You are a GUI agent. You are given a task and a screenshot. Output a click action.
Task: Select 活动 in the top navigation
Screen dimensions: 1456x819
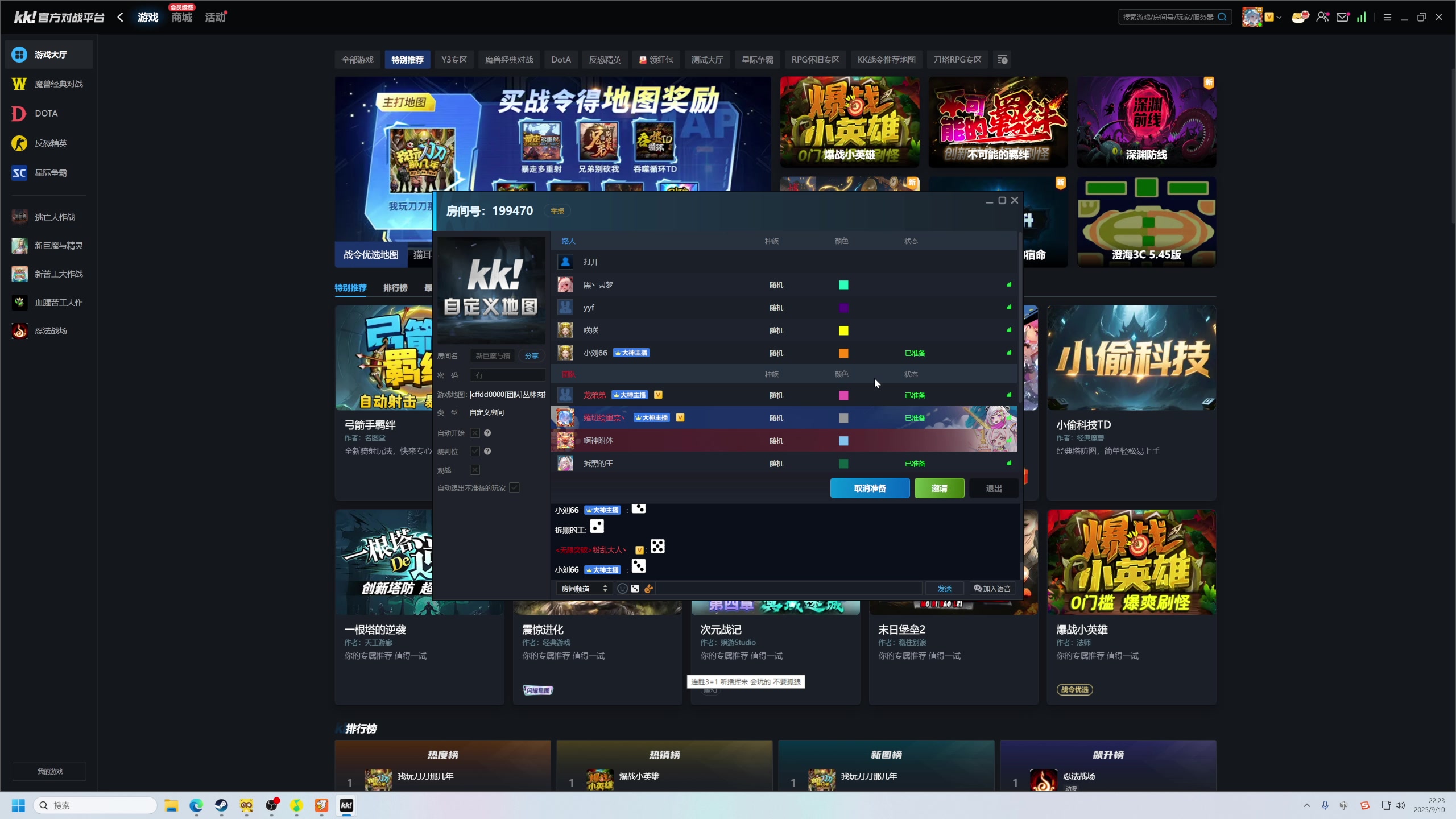[215, 18]
